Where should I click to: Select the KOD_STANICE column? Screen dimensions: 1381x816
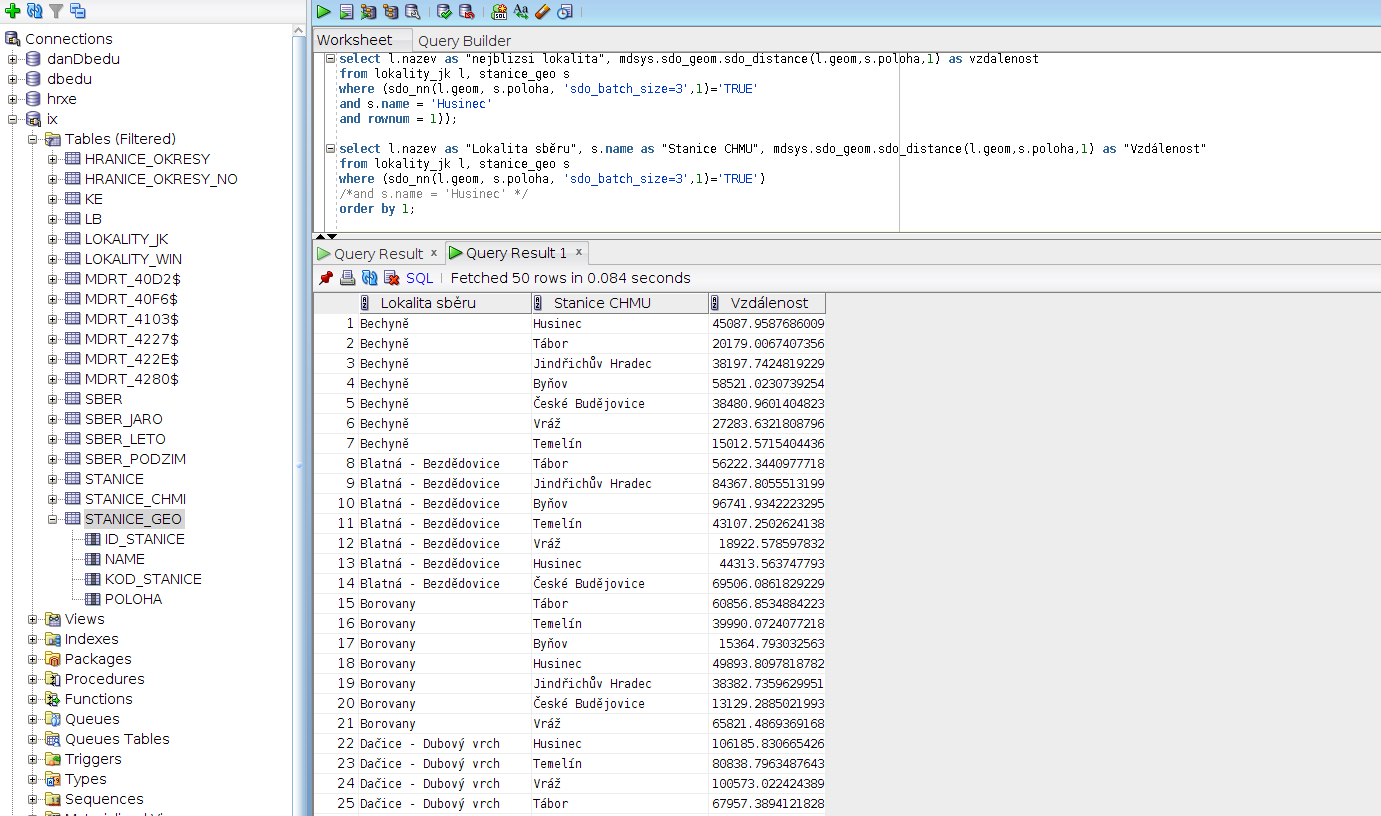(153, 579)
